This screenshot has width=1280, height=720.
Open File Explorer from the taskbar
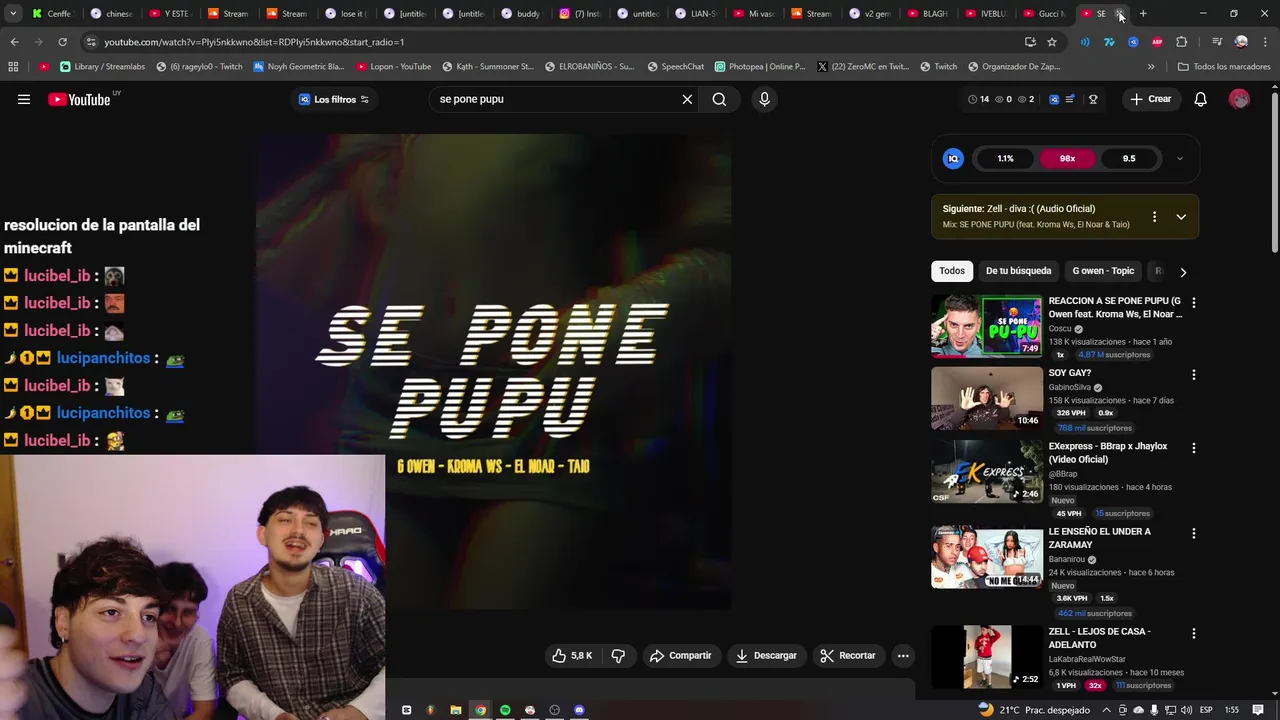[x=456, y=710]
